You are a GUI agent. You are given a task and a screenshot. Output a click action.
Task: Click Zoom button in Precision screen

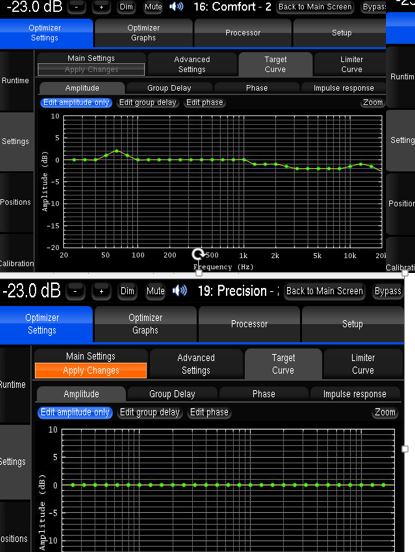(385, 412)
